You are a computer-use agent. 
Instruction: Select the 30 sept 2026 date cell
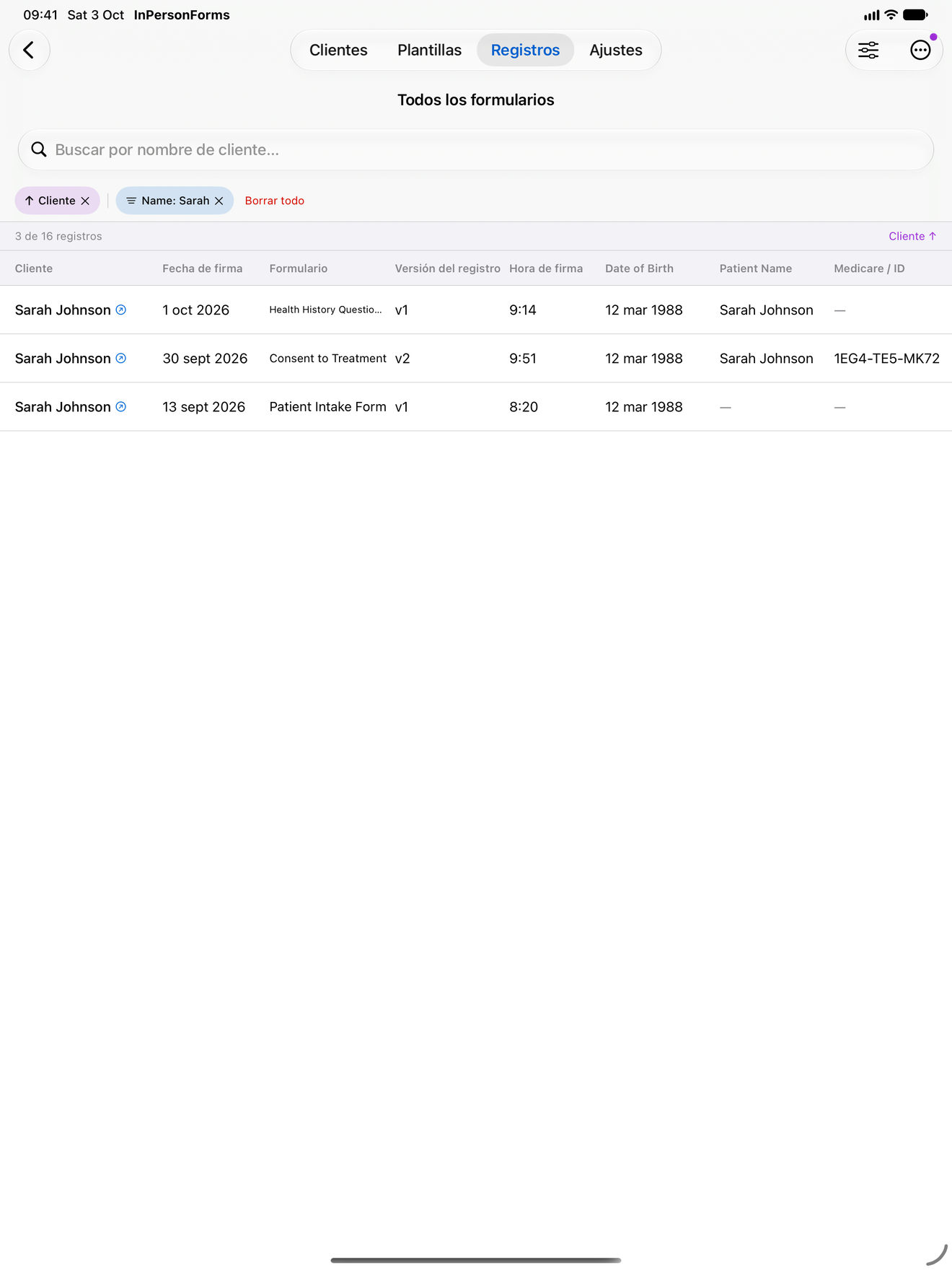205,358
